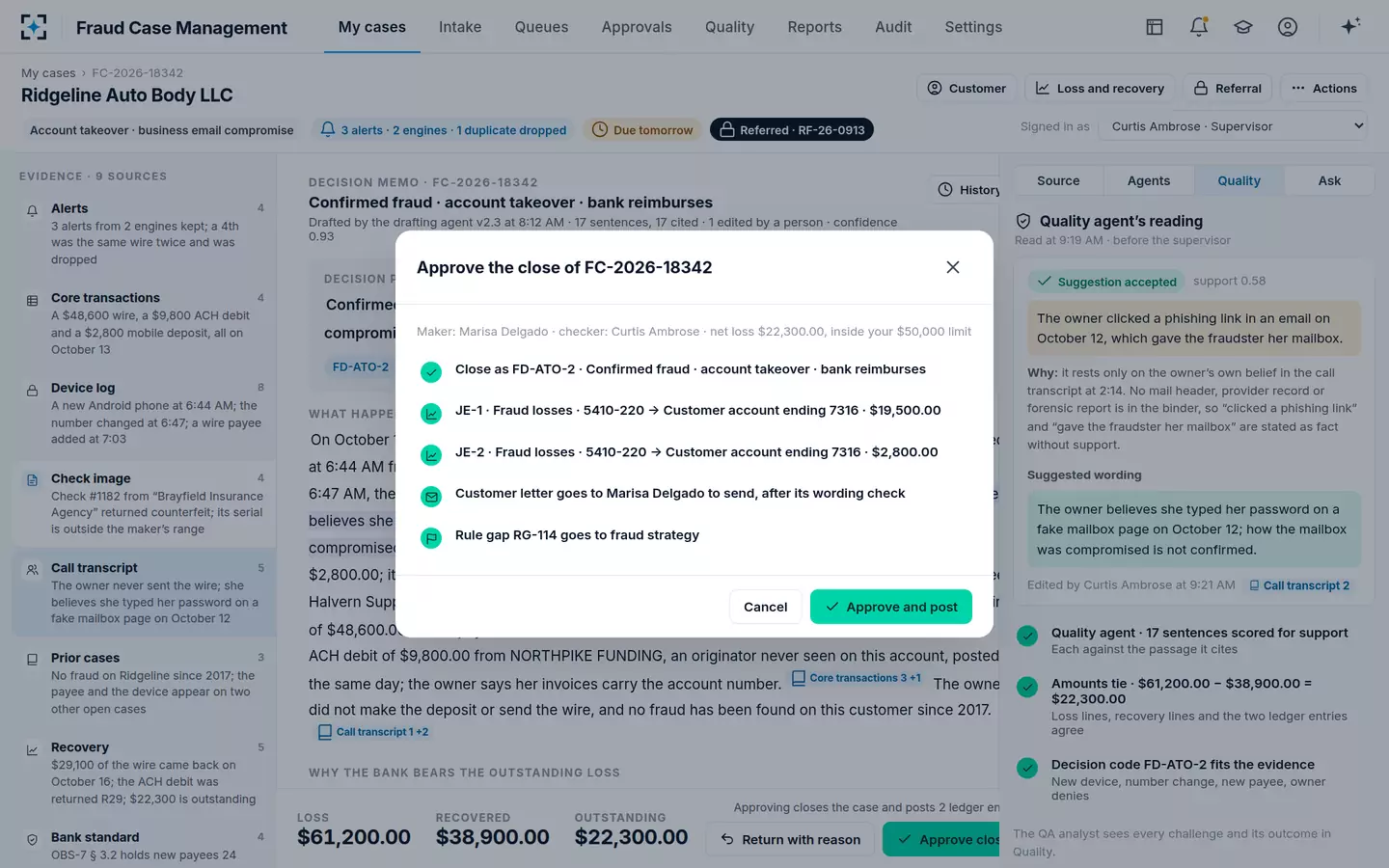Click the Referred RF-26-0913 badge
Screen dimensions: 1389x868
(x=792, y=130)
